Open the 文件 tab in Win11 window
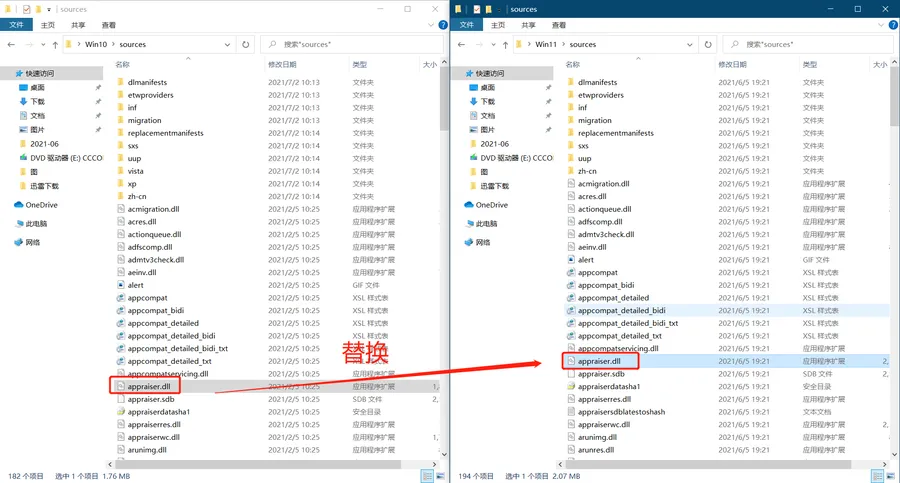 coord(467,25)
